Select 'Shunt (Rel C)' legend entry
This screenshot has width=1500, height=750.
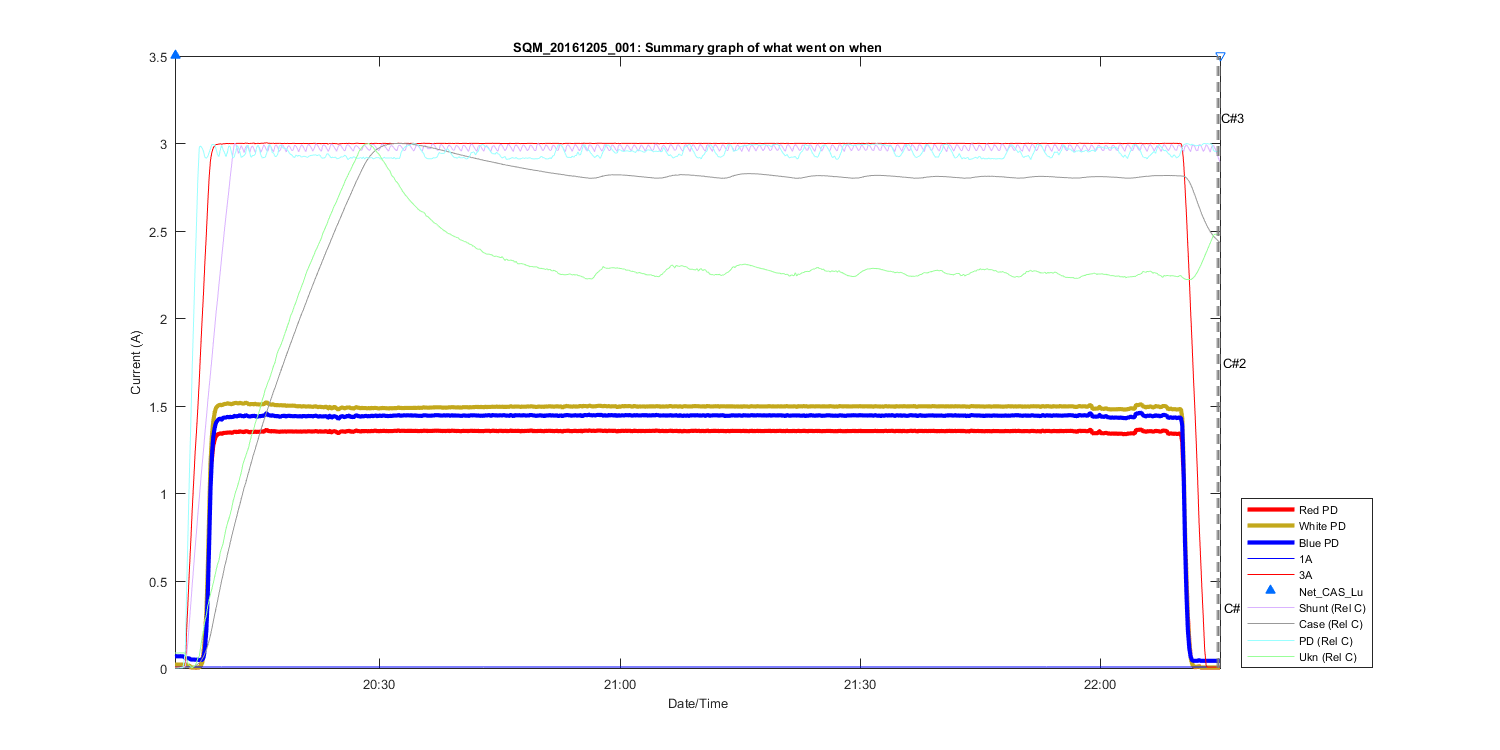(x=1332, y=608)
